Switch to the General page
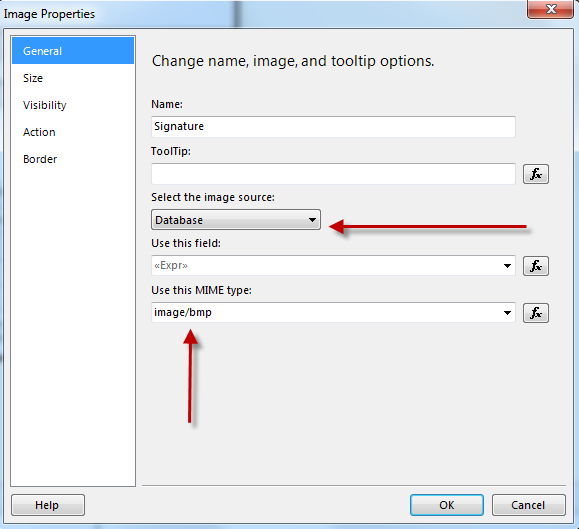579x529 pixels. 73,51
